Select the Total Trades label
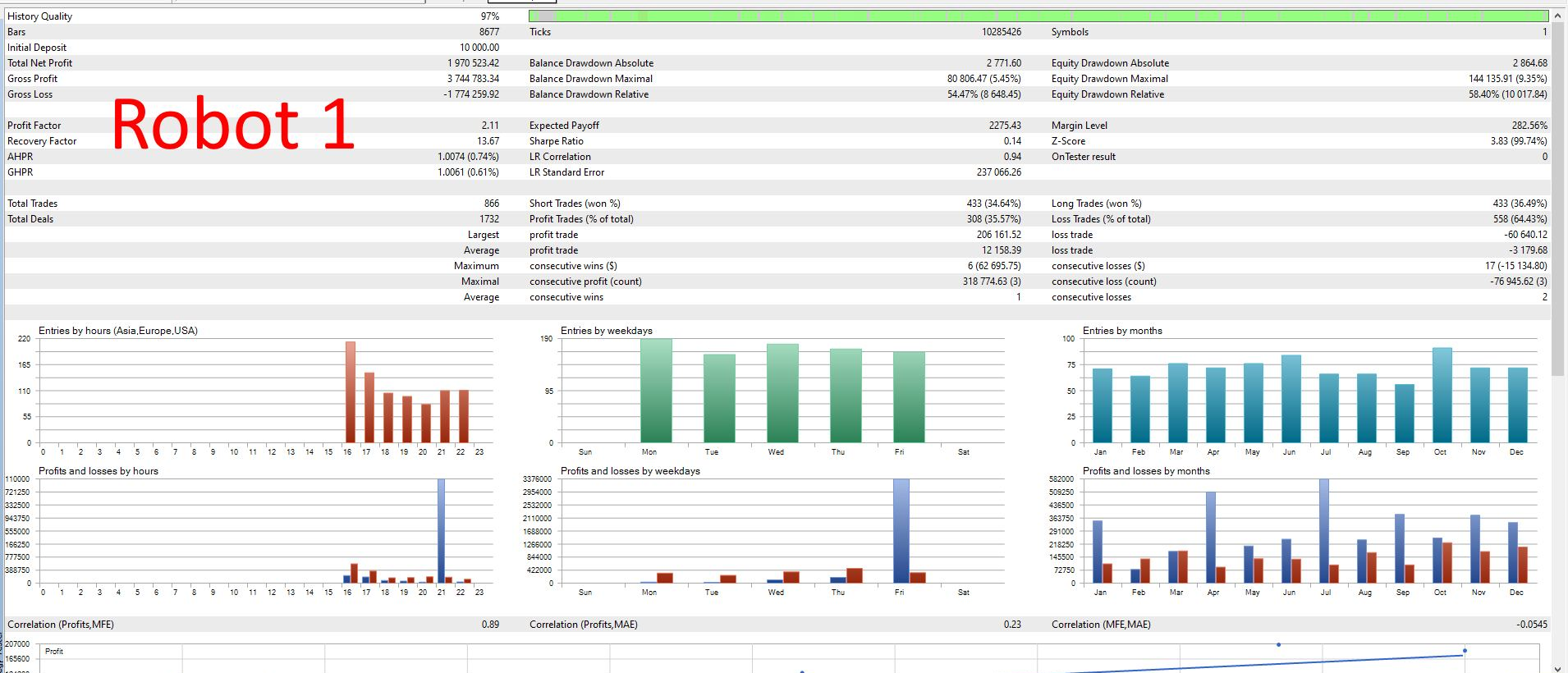 [x=32, y=204]
